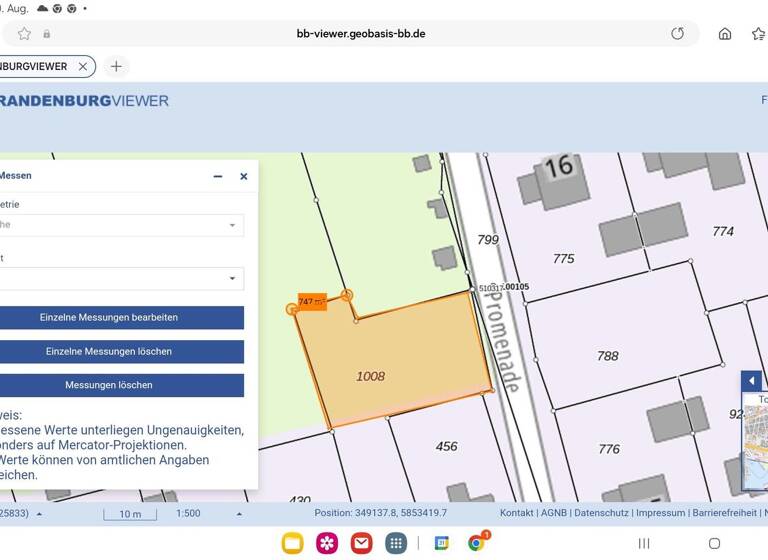The width and height of the screenshot is (768, 560).
Task: Tap the recent apps navigation button
Action: (644, 543)
